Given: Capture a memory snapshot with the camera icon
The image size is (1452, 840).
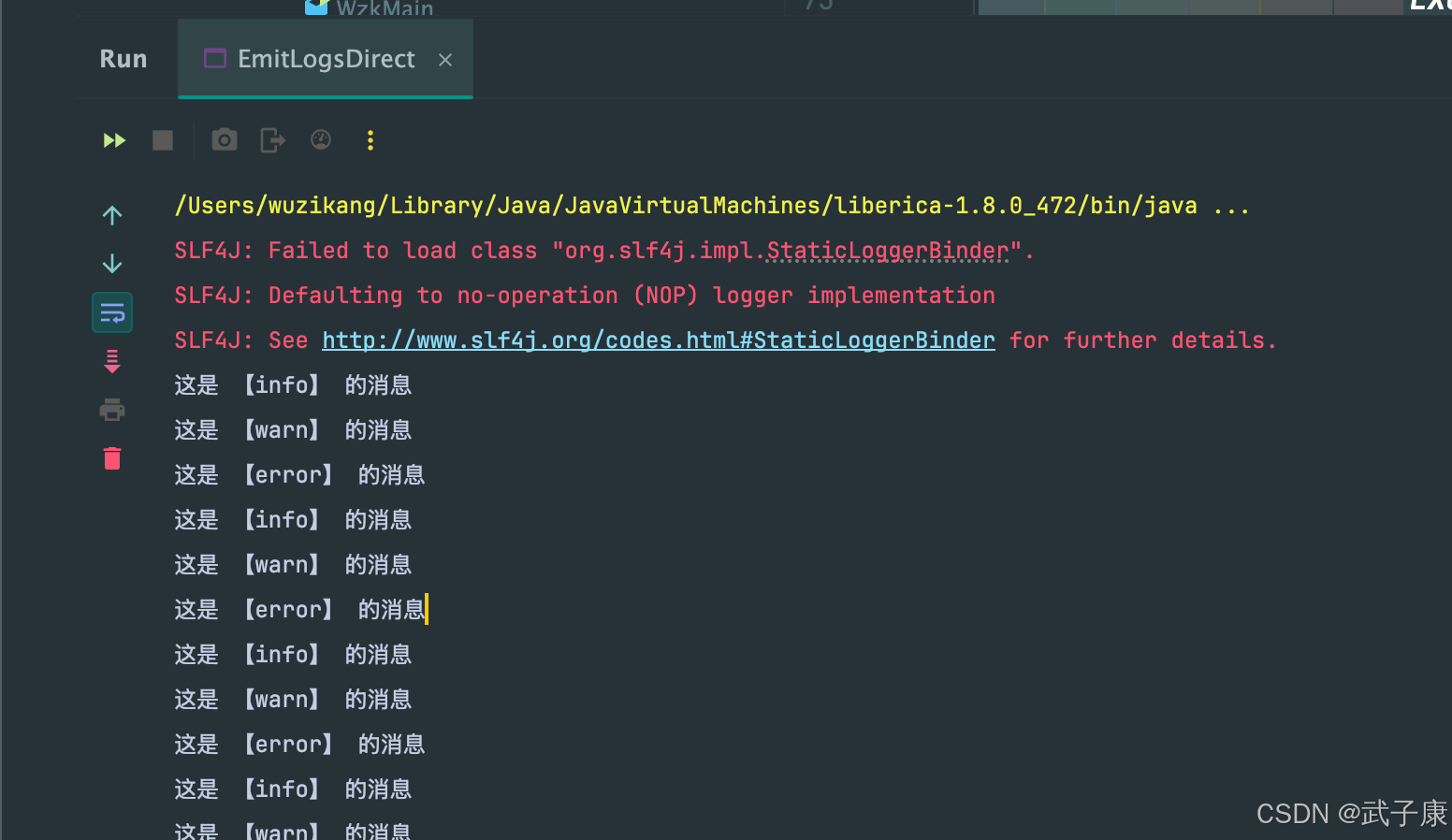Looking at the screenshot, I should point(224,139).
